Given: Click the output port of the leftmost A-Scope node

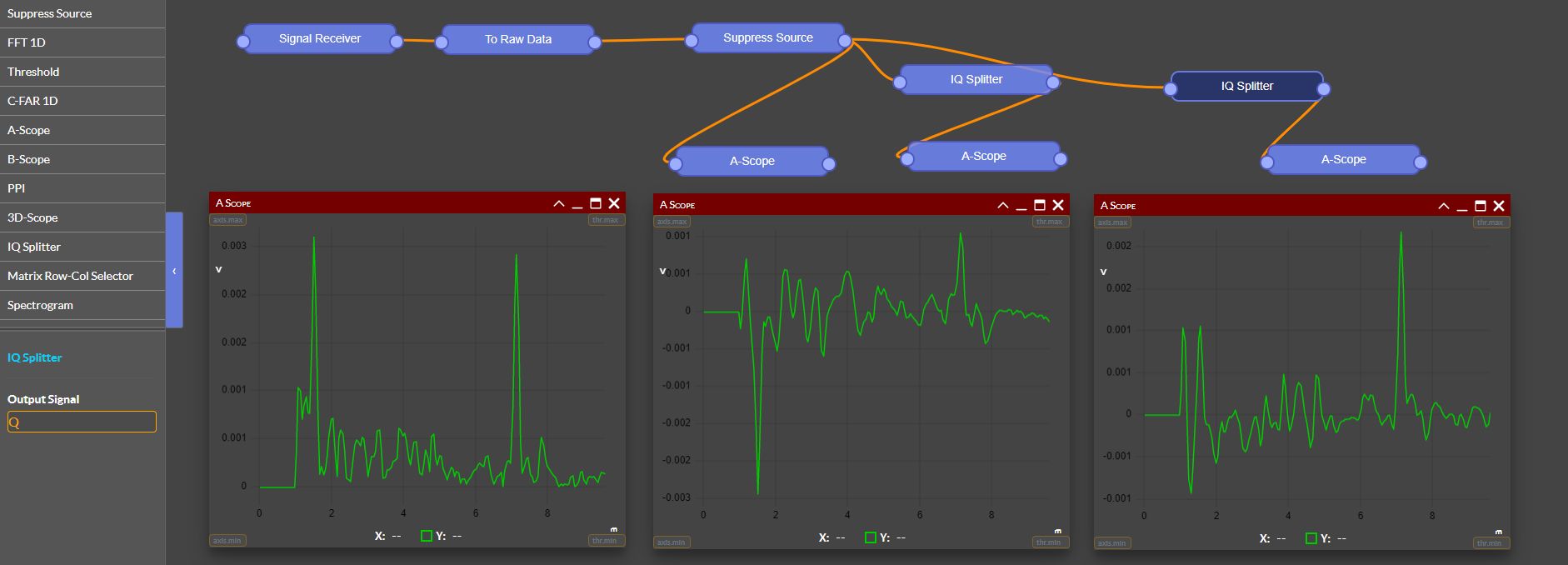Looking at the screenshot, I should [829, 163].
